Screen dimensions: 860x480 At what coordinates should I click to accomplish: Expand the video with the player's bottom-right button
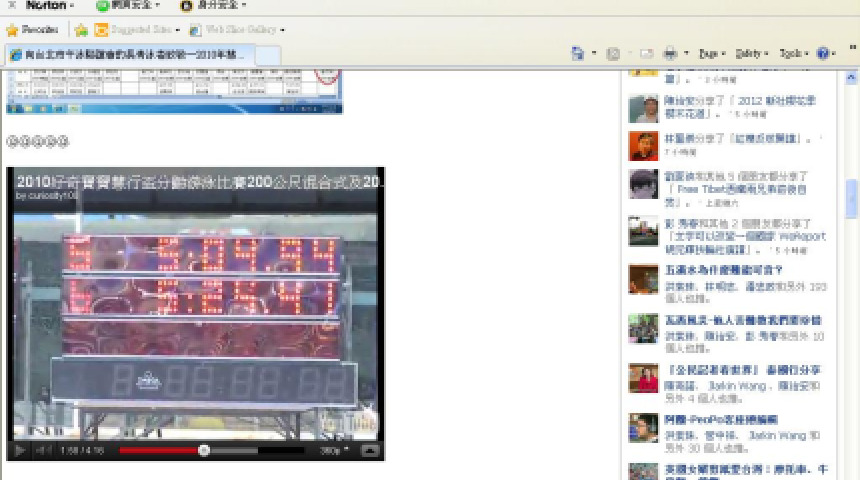[370, 451]
